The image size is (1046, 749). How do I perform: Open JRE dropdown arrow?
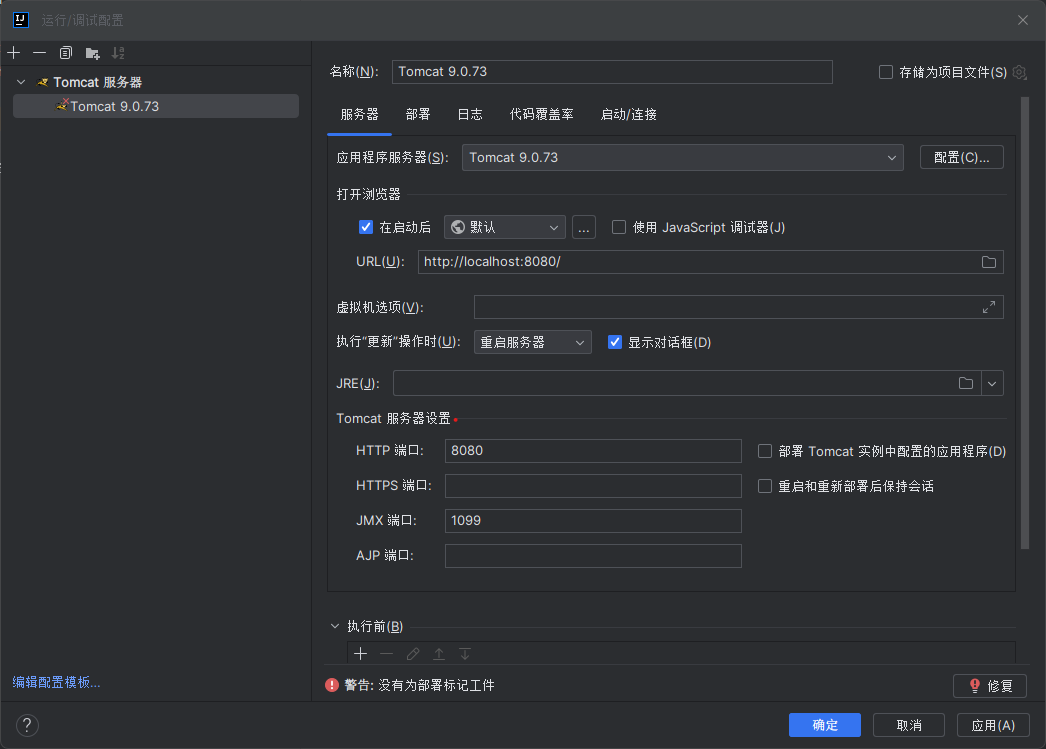pos(992,384)
